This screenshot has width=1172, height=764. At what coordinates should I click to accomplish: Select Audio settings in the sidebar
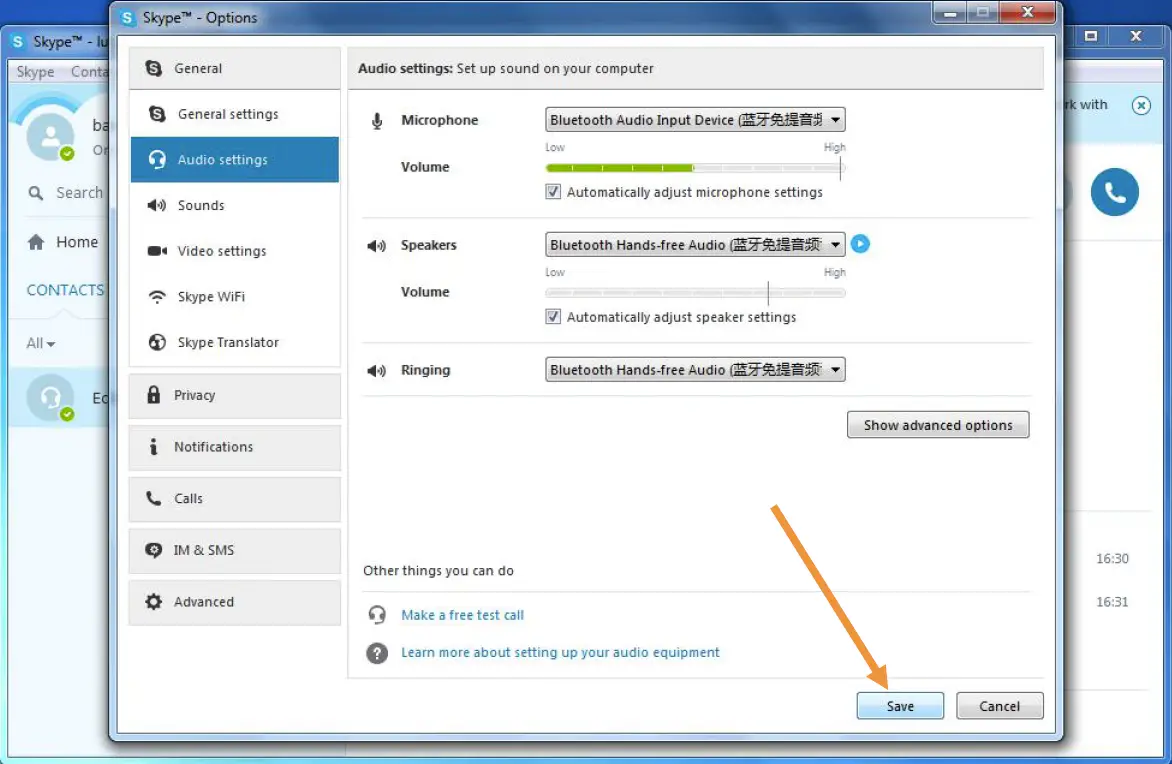click(234, 159)
